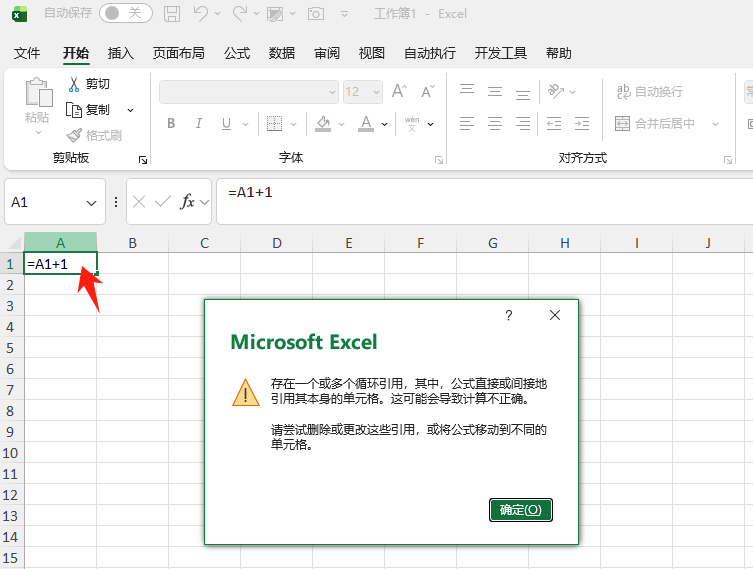The image size is (753, 569).
Task: Click the Center horizontally icon
Action: (x=495, y=124)
